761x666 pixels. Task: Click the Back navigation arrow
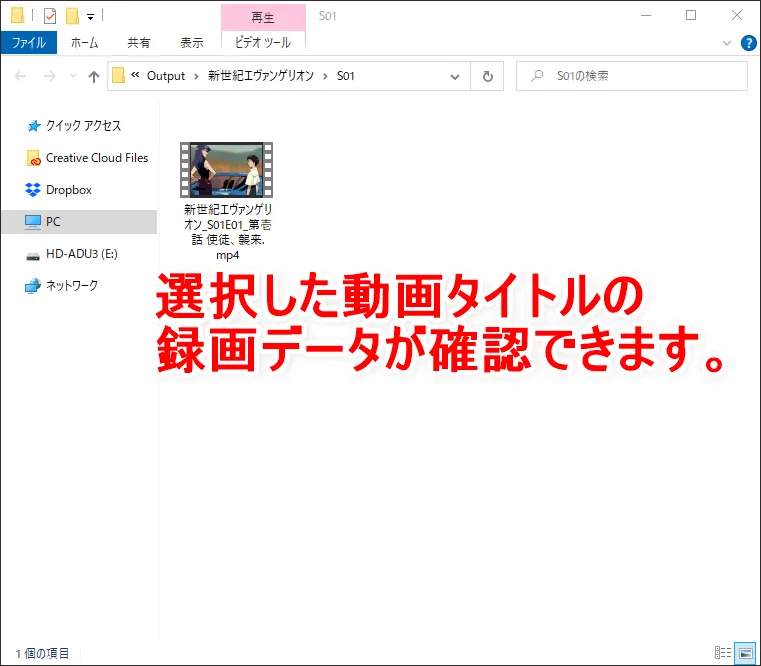pyautogui.click(x=20, y=76)
